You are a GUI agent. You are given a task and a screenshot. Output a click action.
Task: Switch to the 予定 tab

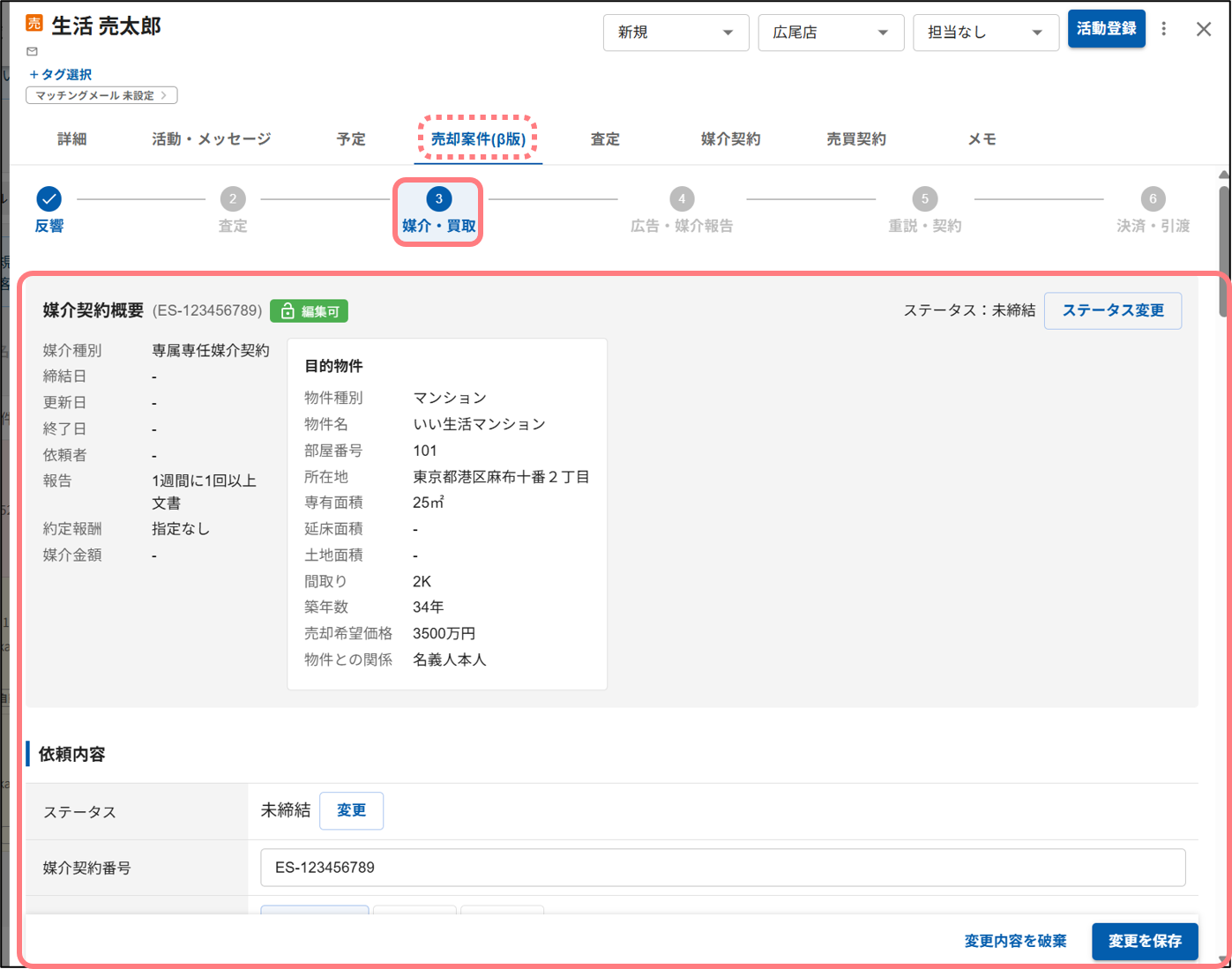(351, 139)
